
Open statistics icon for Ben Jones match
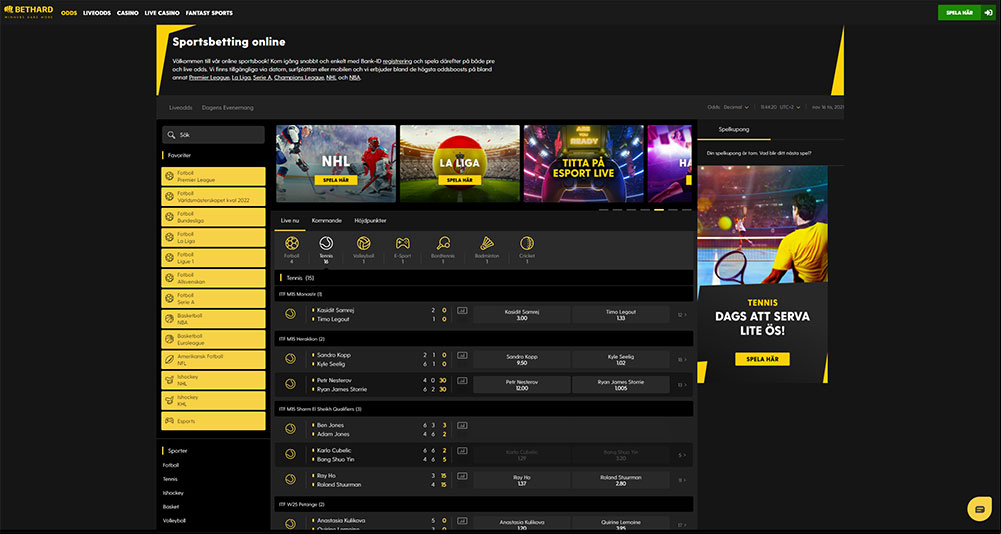[462, 425]
